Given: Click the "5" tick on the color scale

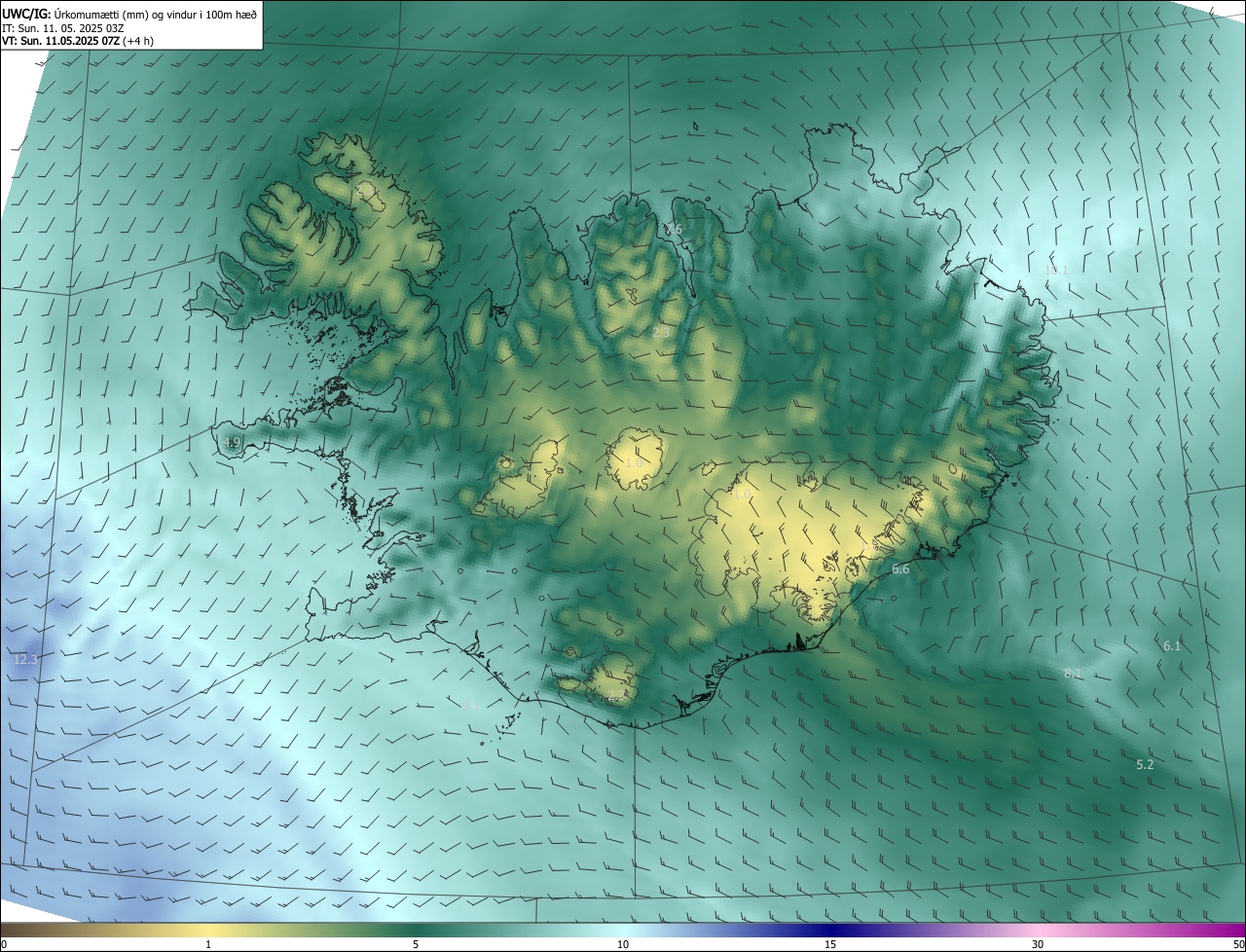Looking at the screenshot, I should [x=416, y=944].
